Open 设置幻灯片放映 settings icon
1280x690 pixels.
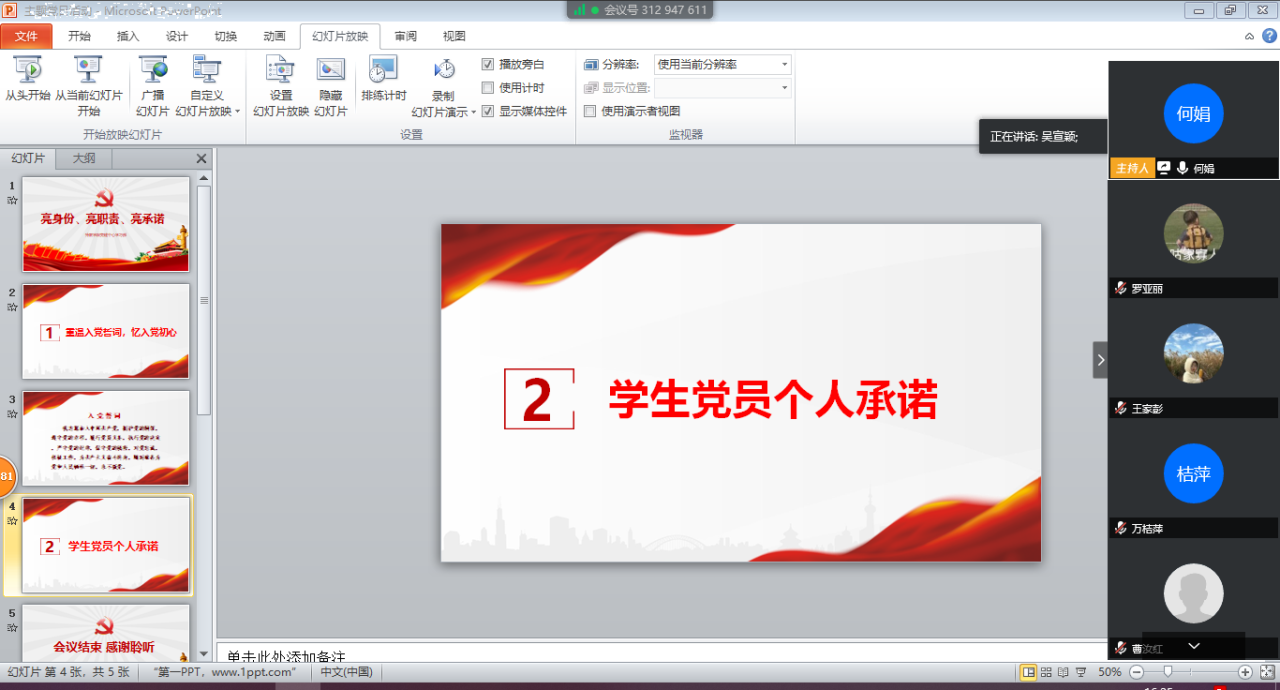pyautogui.click(x=280, y=71)
